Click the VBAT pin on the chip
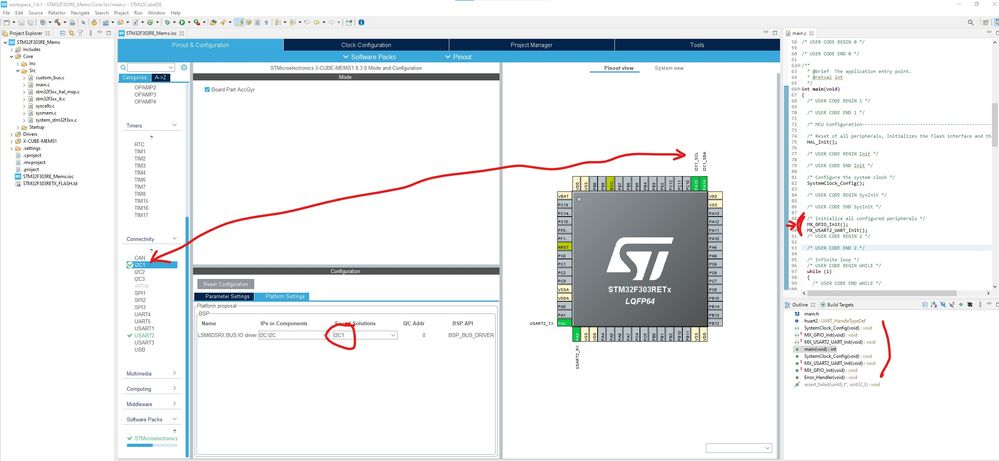The image size is (999, 461). click(563, 195)
